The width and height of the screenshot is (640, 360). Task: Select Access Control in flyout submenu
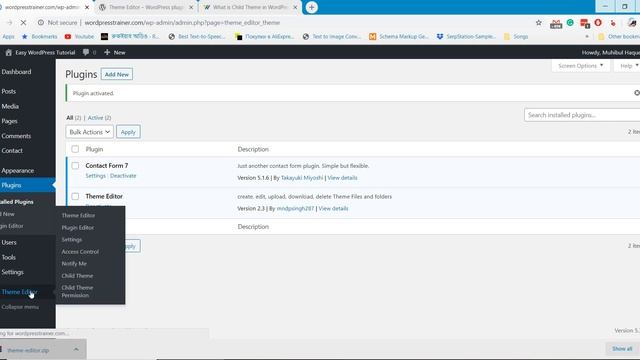click(x=80, y=252)
